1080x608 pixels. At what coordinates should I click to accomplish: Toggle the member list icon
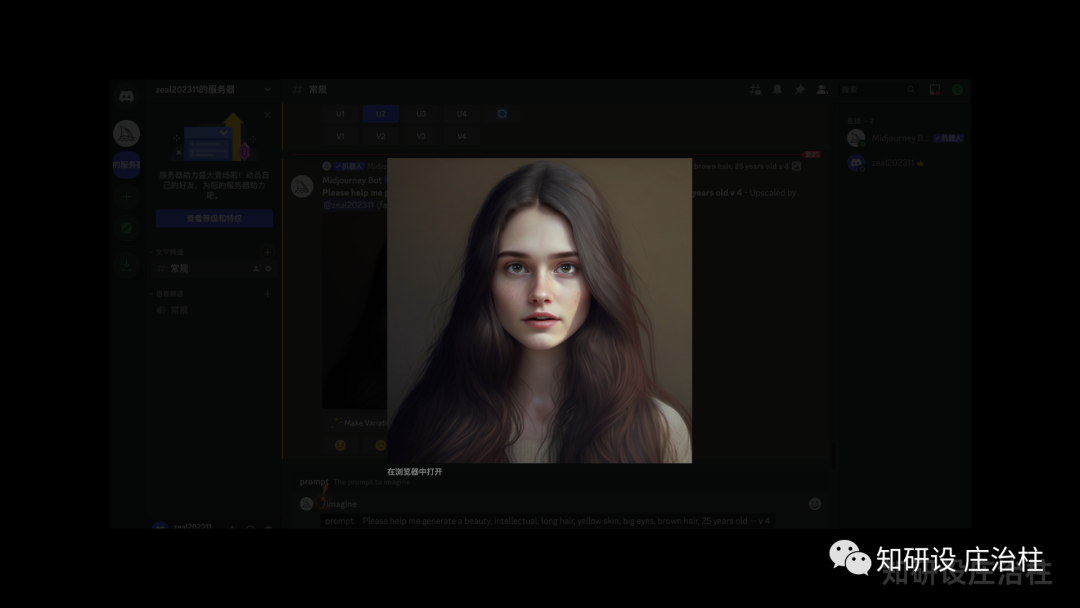pos(822,90)
